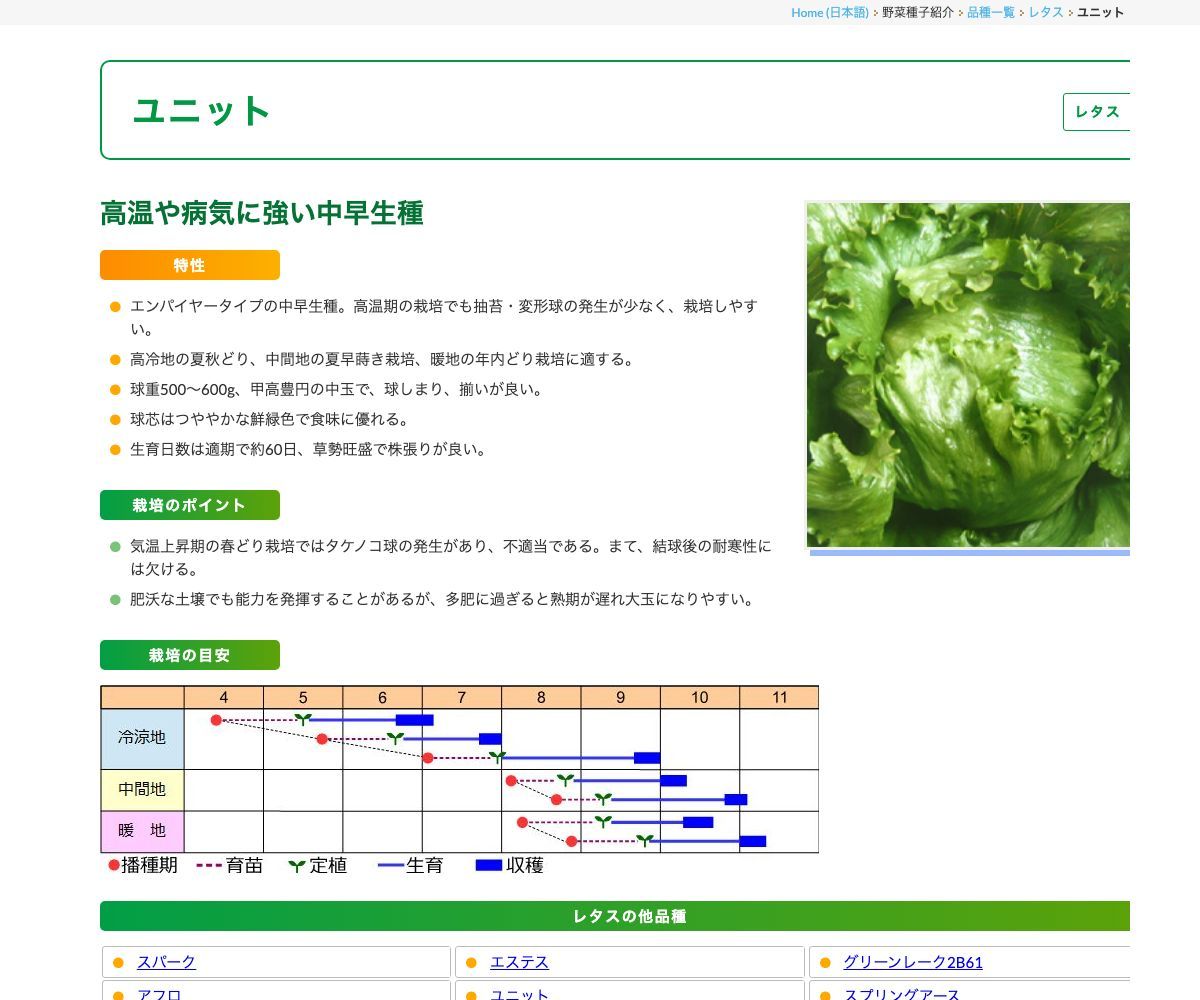Click the orange bullet beside エンパイヤータイプ item
Image resolution: width=1200 pixels, height=1000 pixels.
tap(114, 307)
